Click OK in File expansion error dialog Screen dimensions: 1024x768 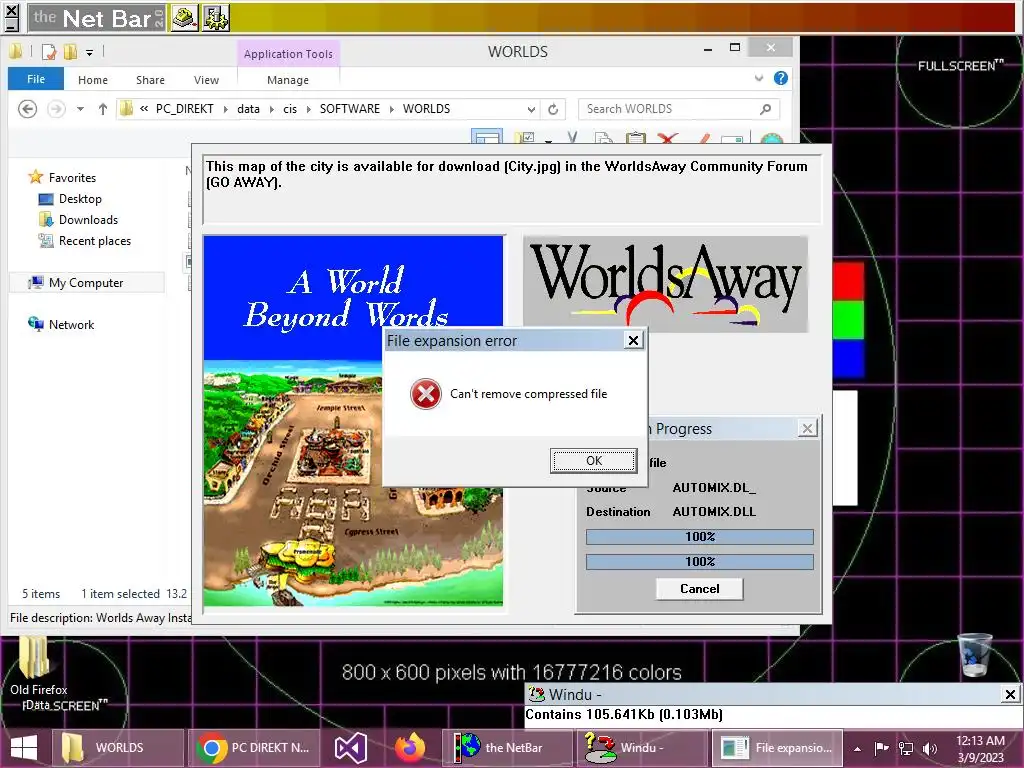[593, 460]
